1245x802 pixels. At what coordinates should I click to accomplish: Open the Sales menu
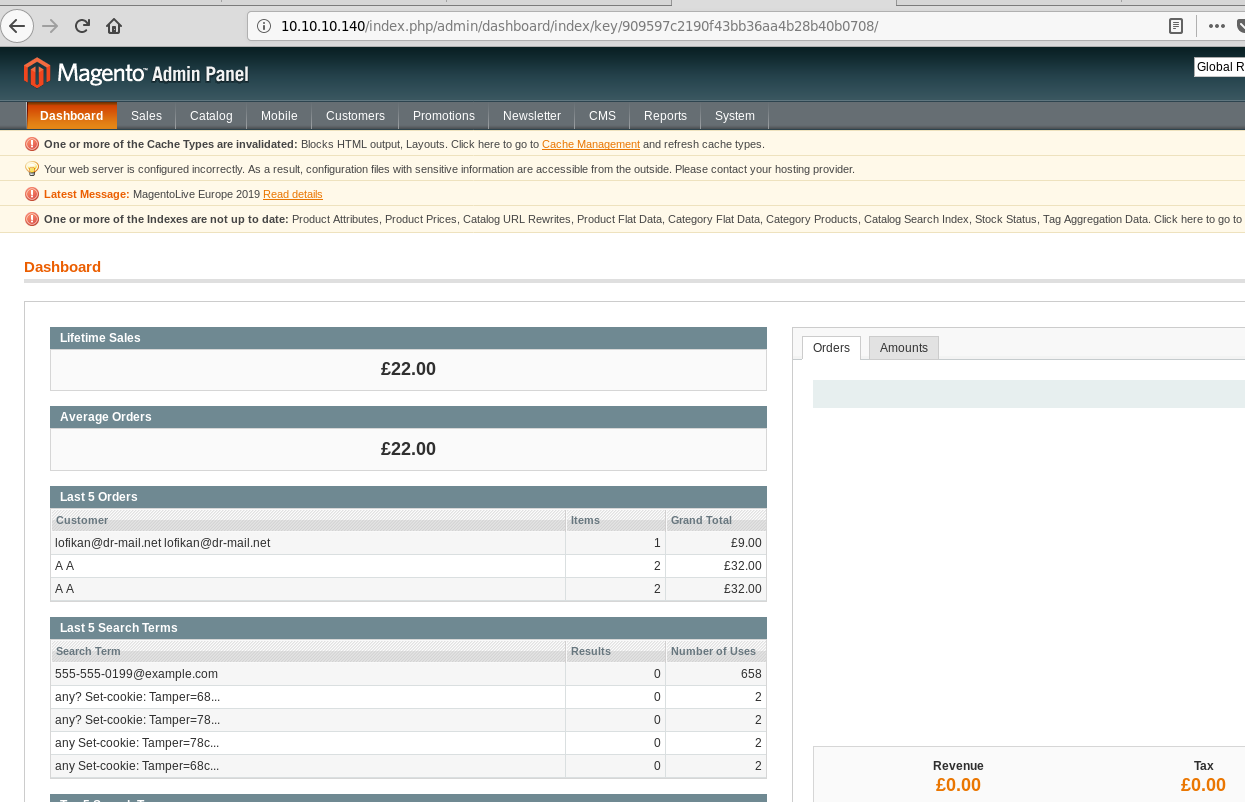pos(146,116)
